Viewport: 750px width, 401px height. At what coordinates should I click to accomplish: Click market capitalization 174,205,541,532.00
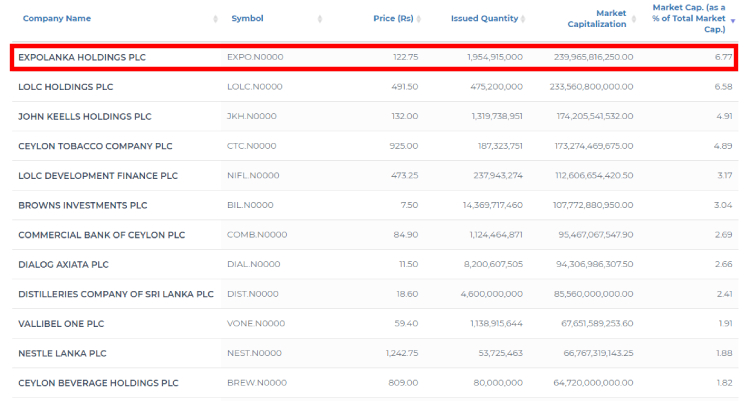pyautogui.click(x=595, y=116)
